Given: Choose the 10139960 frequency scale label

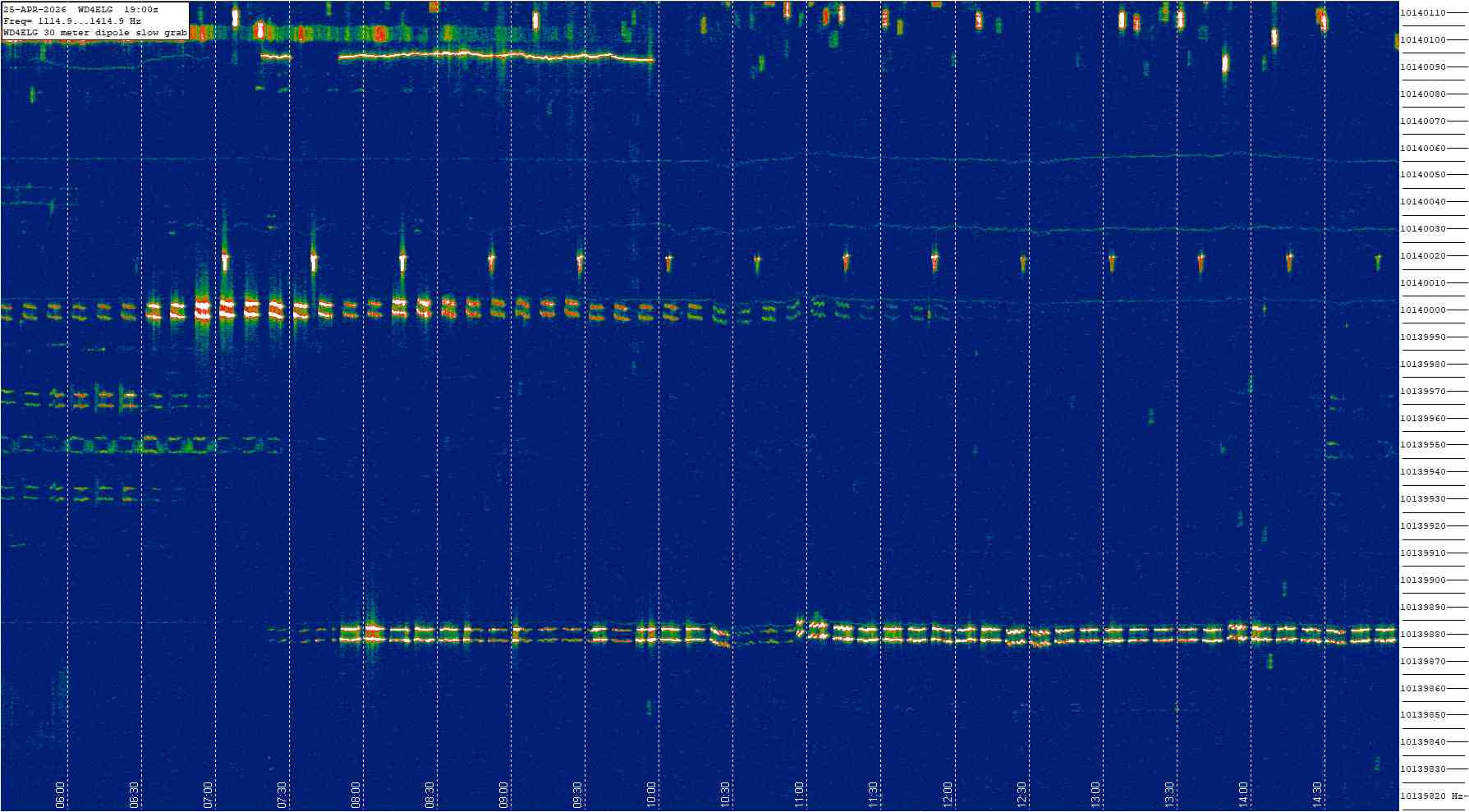Looking at the screenshot, I should pyautogui.click(x=1423, y=419).
